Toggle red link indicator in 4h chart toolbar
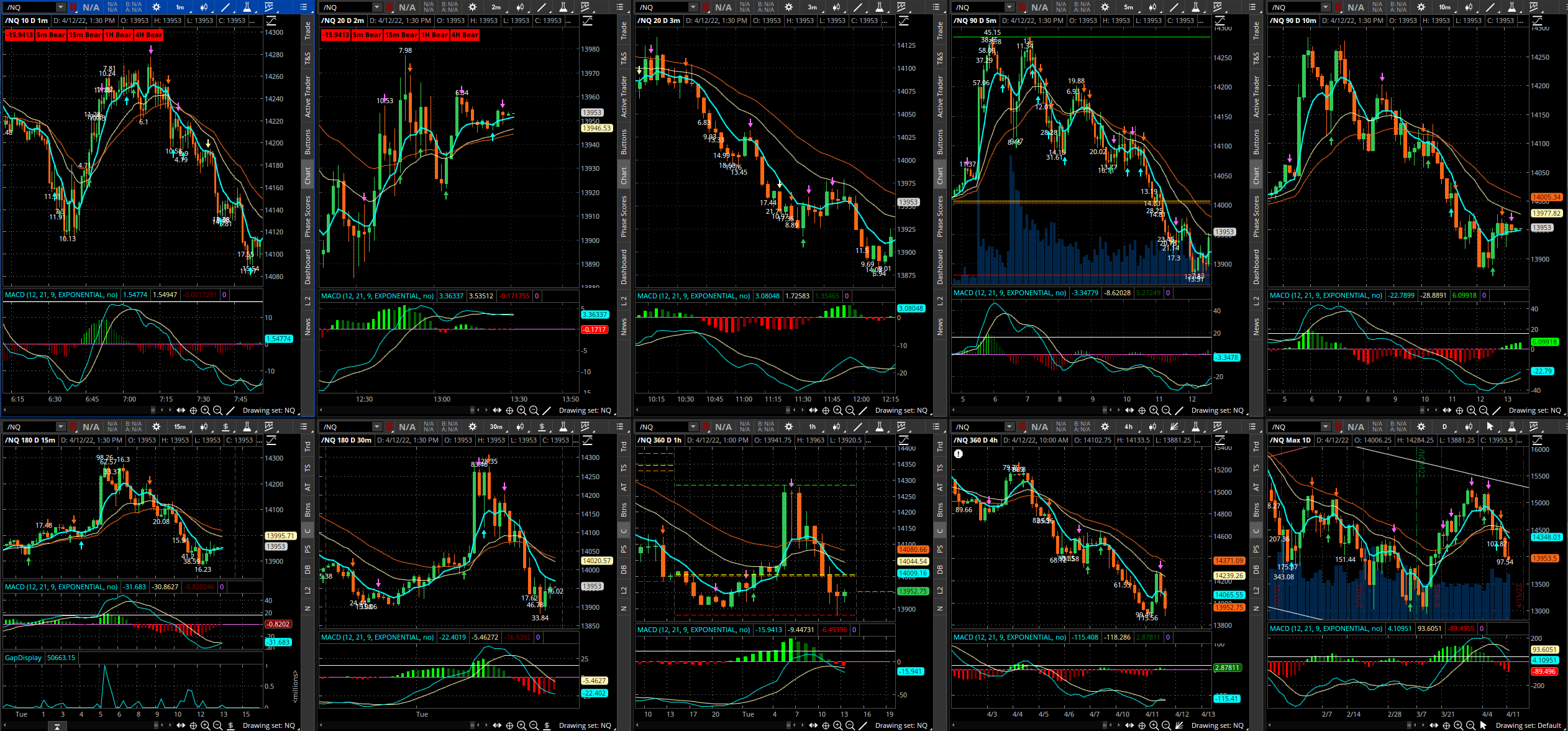The image size is (1568, 731). coord(1023,427)
